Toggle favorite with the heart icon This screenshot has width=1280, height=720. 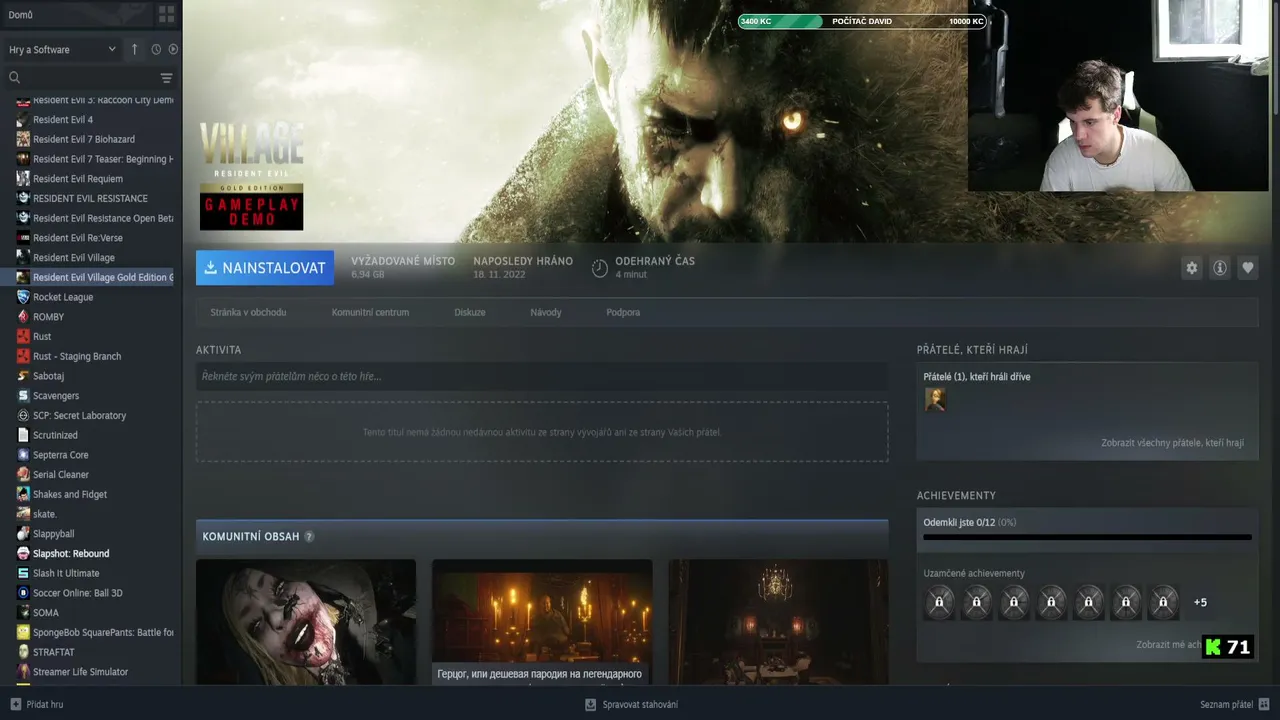click(x=1247, y=268)
